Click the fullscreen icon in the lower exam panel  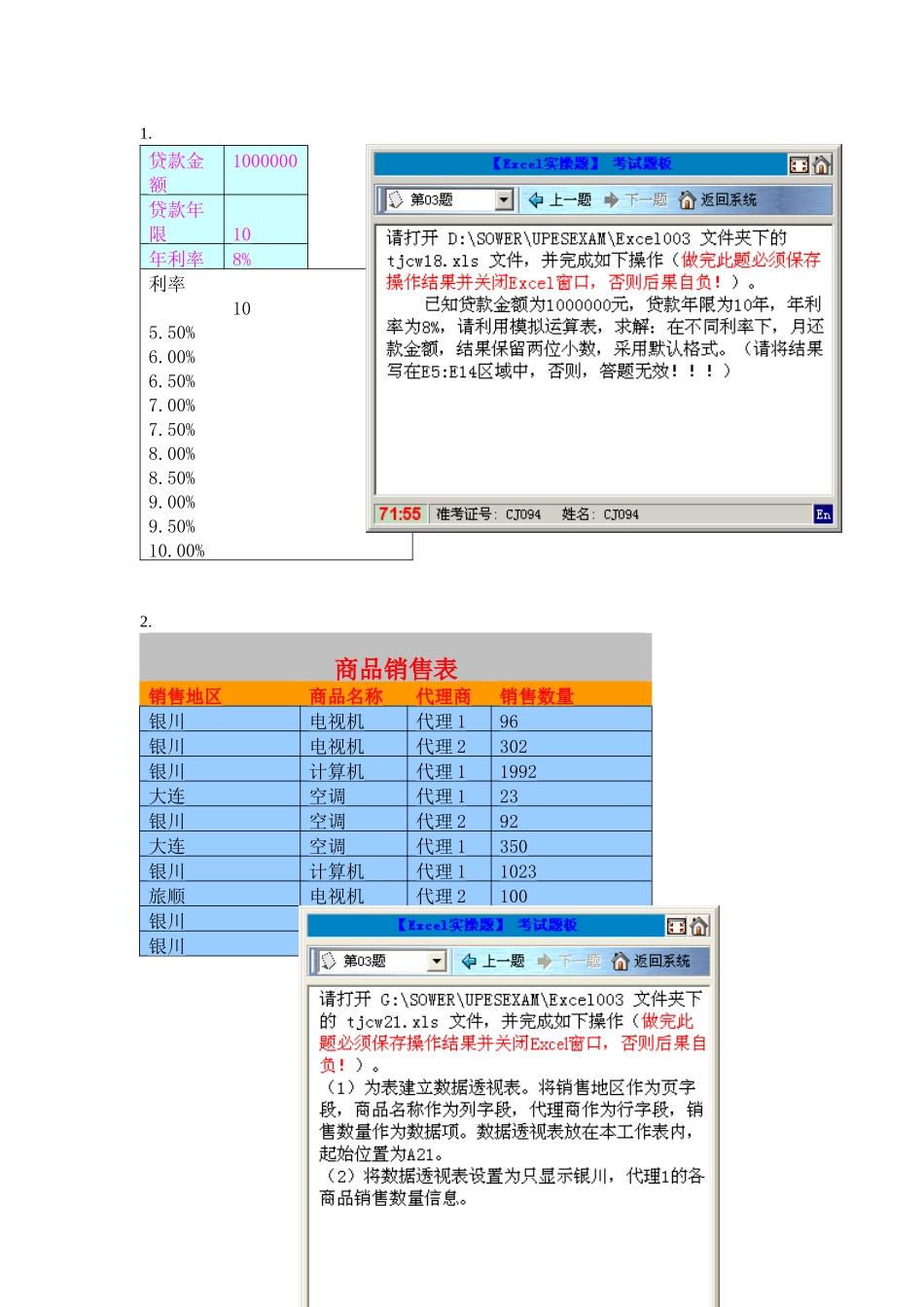(676, 927)
